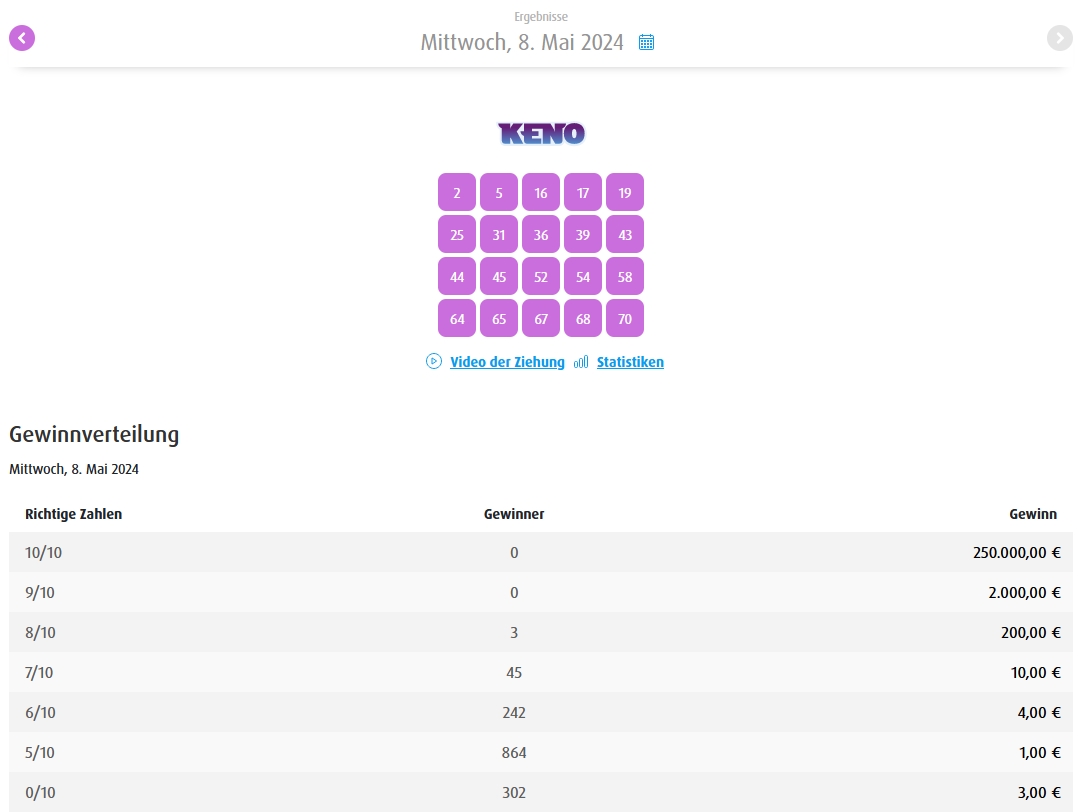Select drawn number ball 25

tap(457, 234)
